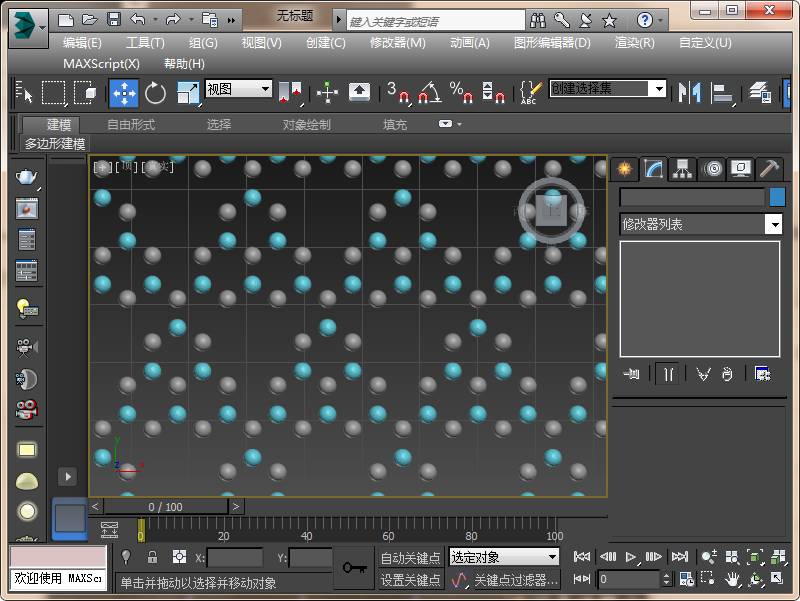Activate the Select and Move tool
Viewport: 800px width, 601px height.
(124, 93)
